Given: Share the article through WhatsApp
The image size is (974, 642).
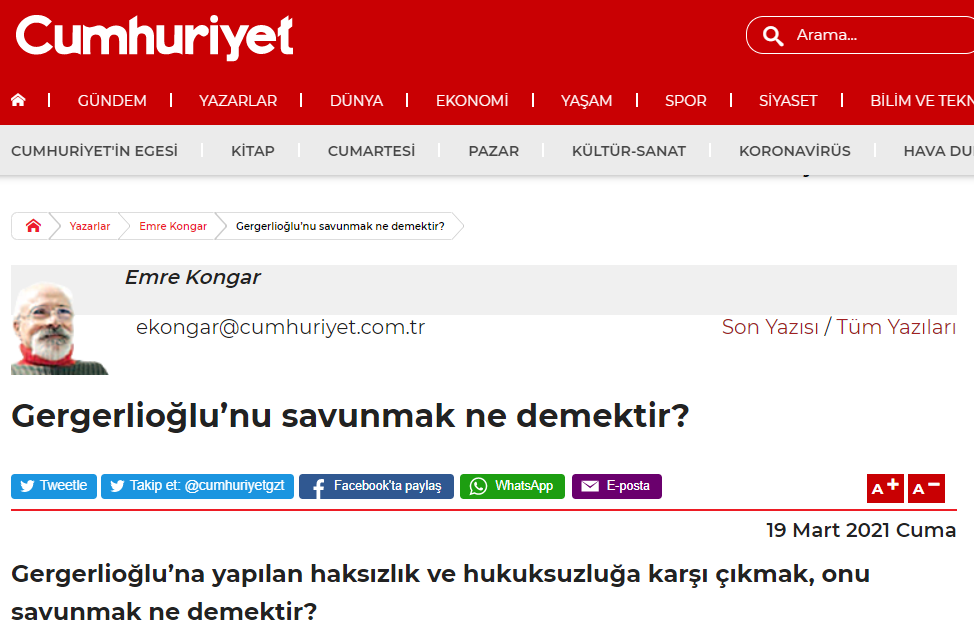Looking at the screenshot, I should [512, 486].
